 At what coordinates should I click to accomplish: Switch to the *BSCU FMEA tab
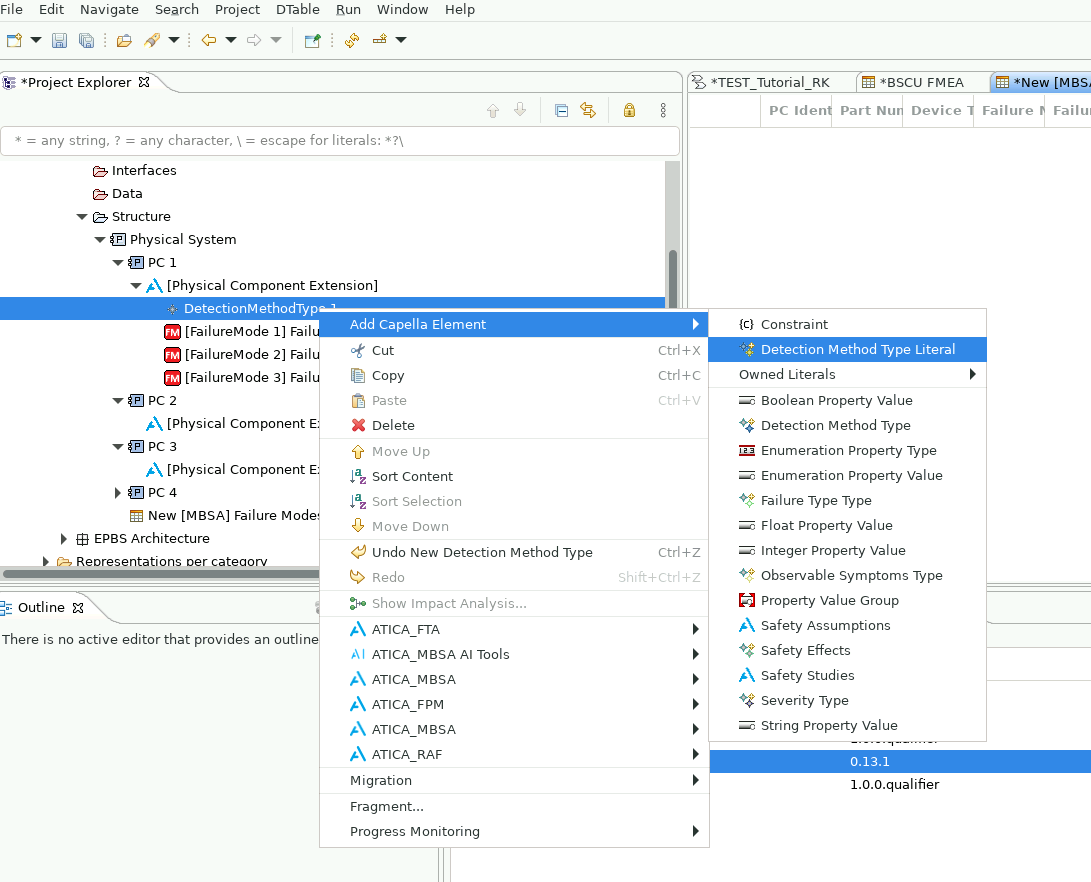(921, 82)
